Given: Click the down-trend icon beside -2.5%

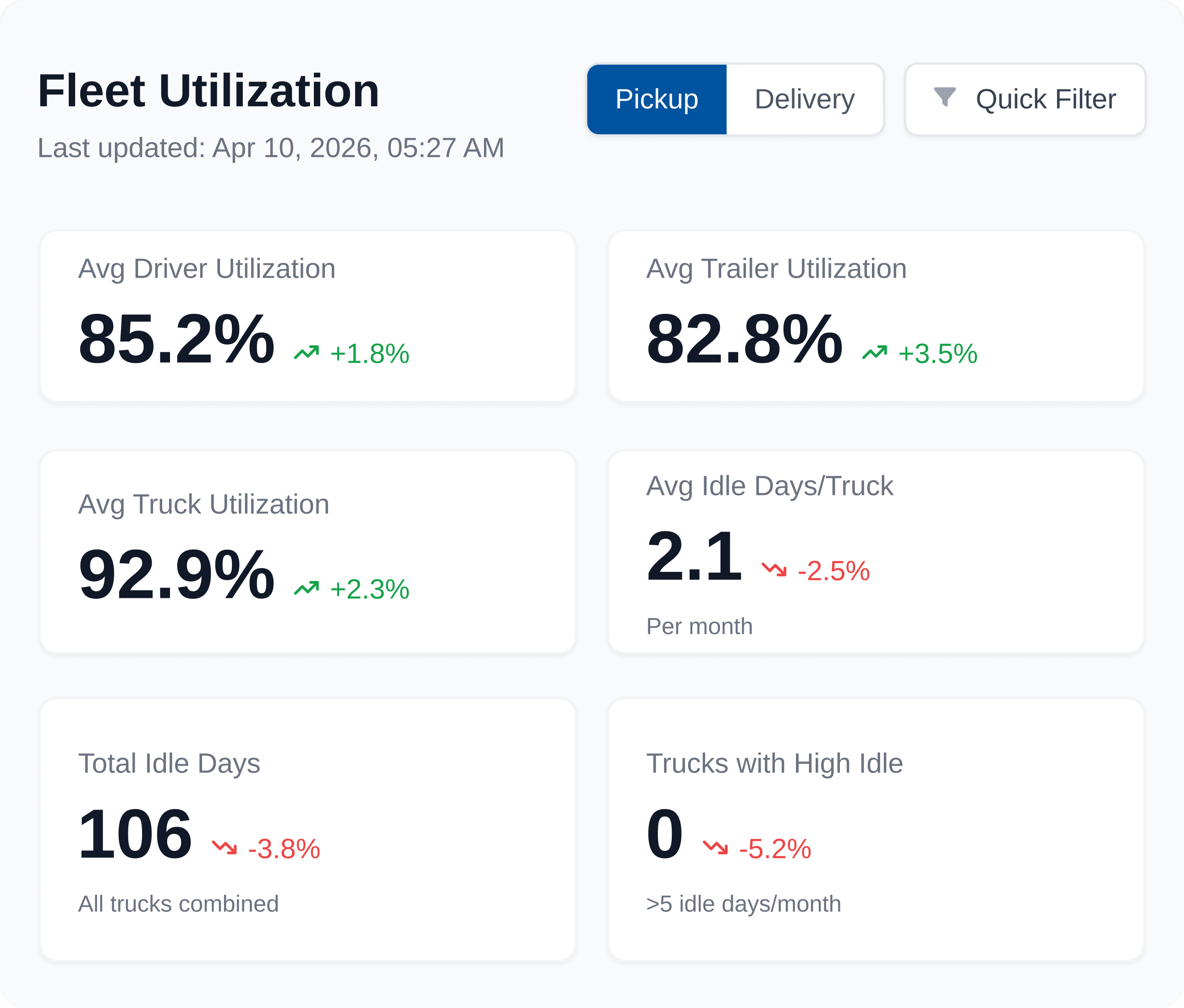Looking at the screenshot, I should click(774, 570).
